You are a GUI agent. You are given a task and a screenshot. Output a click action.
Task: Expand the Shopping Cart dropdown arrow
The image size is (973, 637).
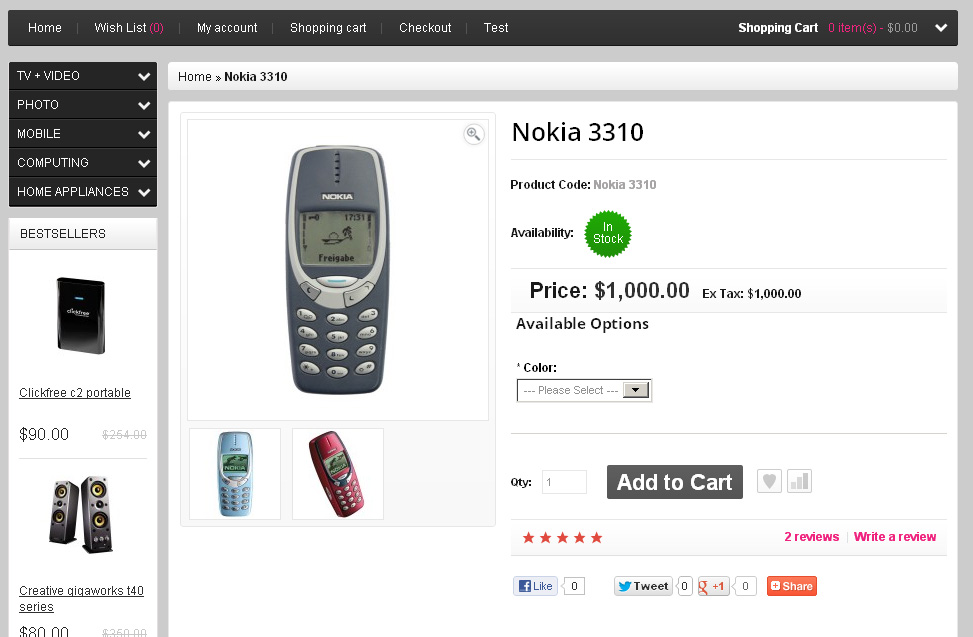(941, 28)
